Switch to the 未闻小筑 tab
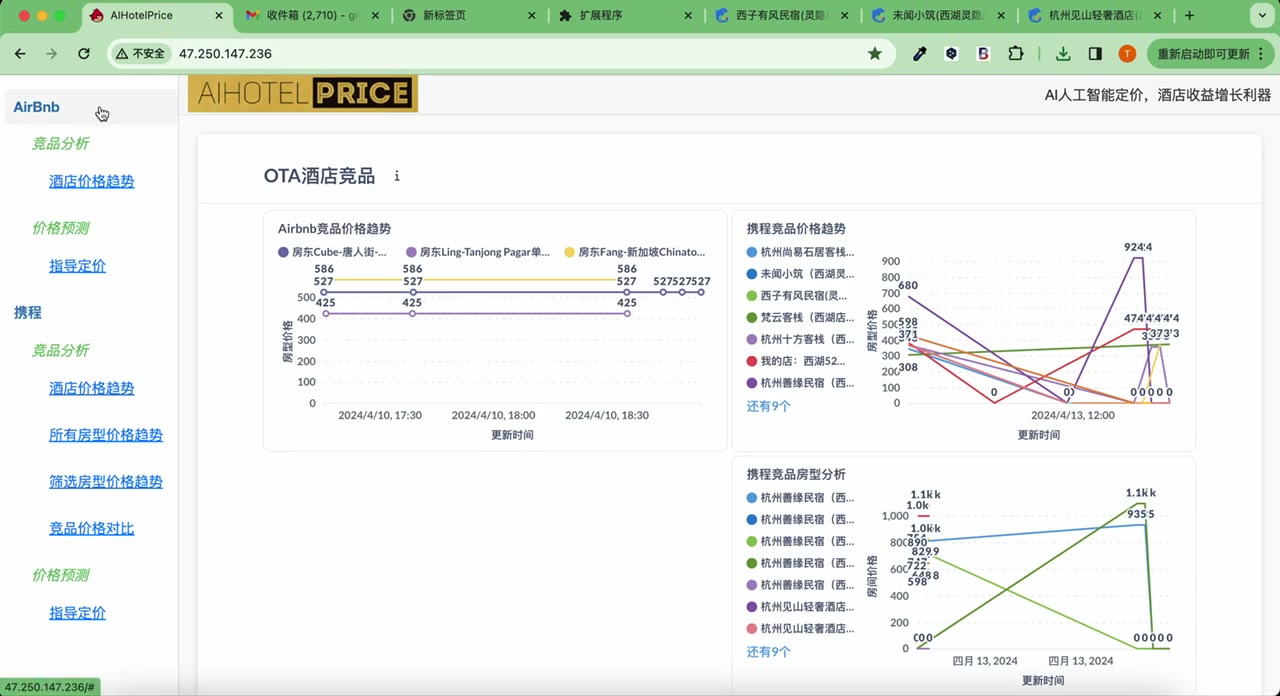This screenshot has height=696, width=1280. tap(938, 16)
